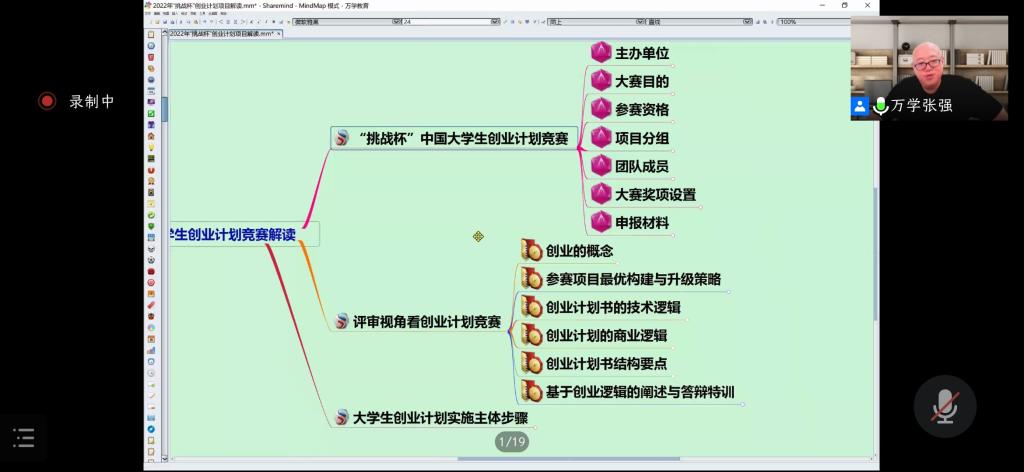
Task: Click the light bulb icon in left sidebar
Action: click(x=151, y=147)
